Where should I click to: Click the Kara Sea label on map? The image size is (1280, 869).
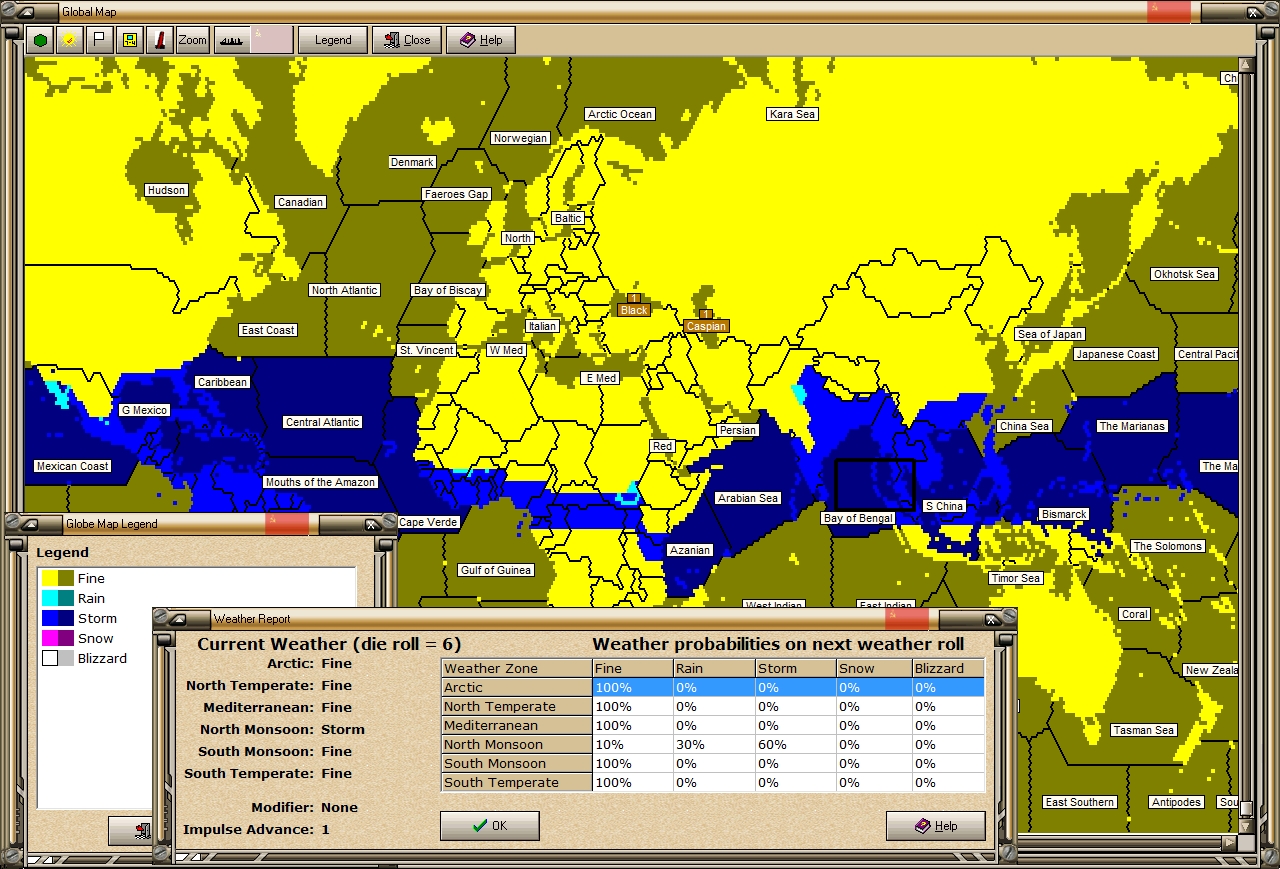pyautogui.click(x=792, y=114)
